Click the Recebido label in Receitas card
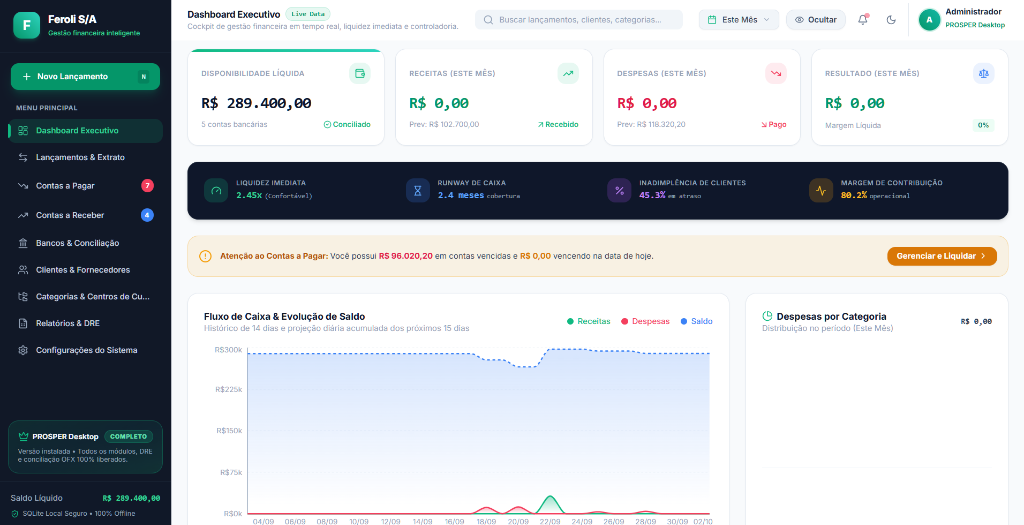The height and width of the screenshot is (525, 1024). click(557, 124)
